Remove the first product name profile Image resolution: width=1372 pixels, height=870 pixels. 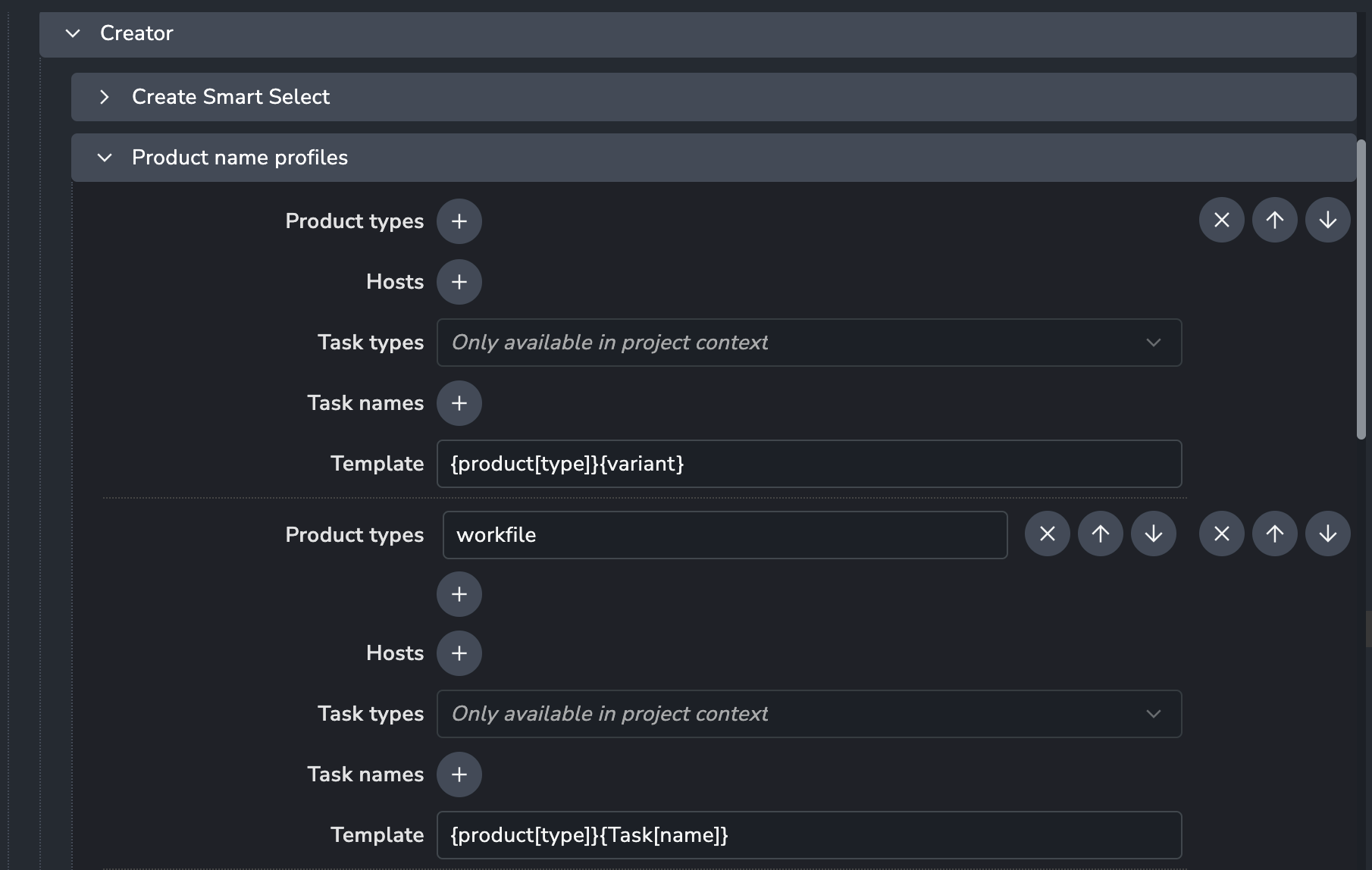pyautogui.click(x=1221, y=221)
